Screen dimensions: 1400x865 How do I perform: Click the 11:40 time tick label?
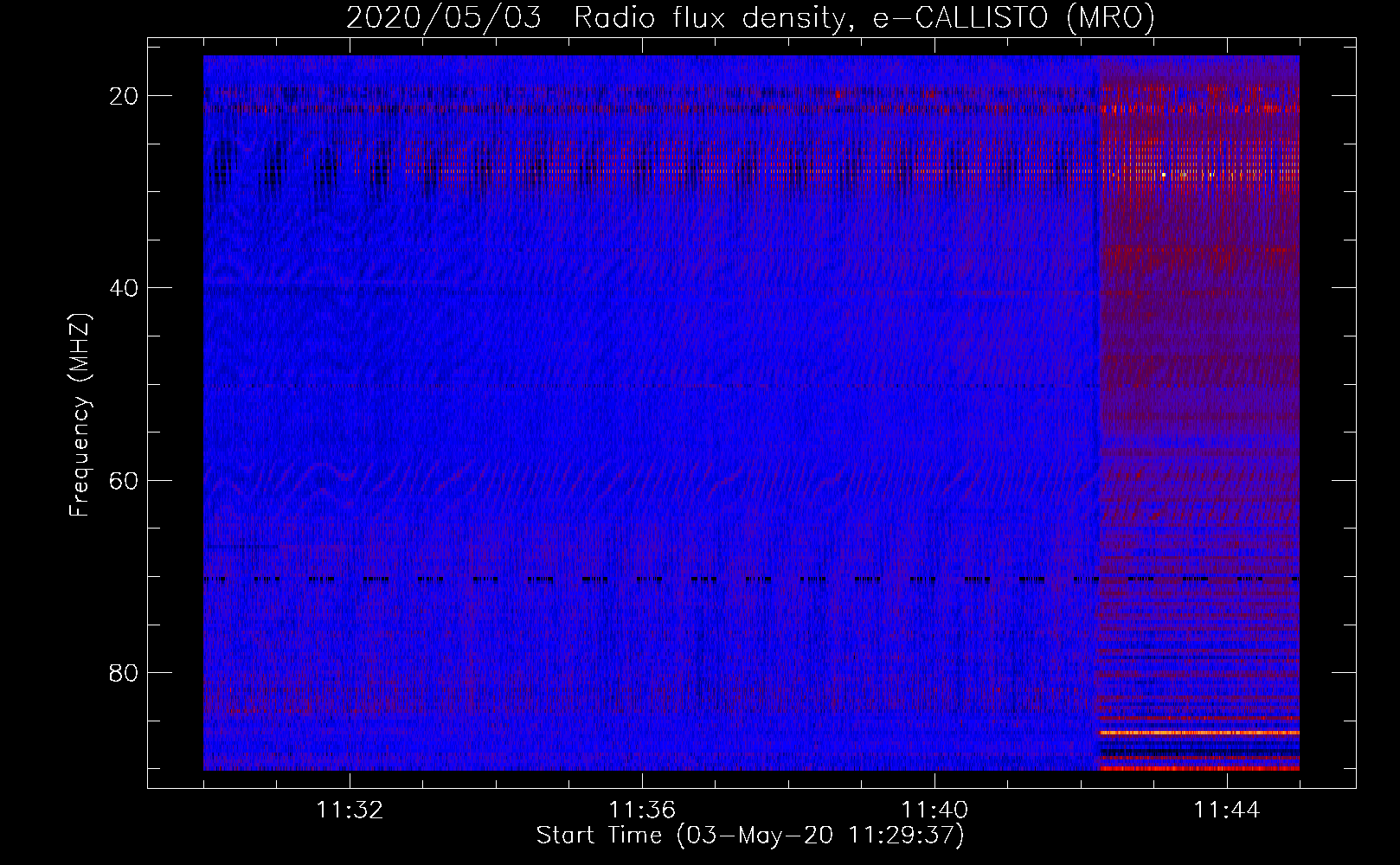click(x=934, y=811)
